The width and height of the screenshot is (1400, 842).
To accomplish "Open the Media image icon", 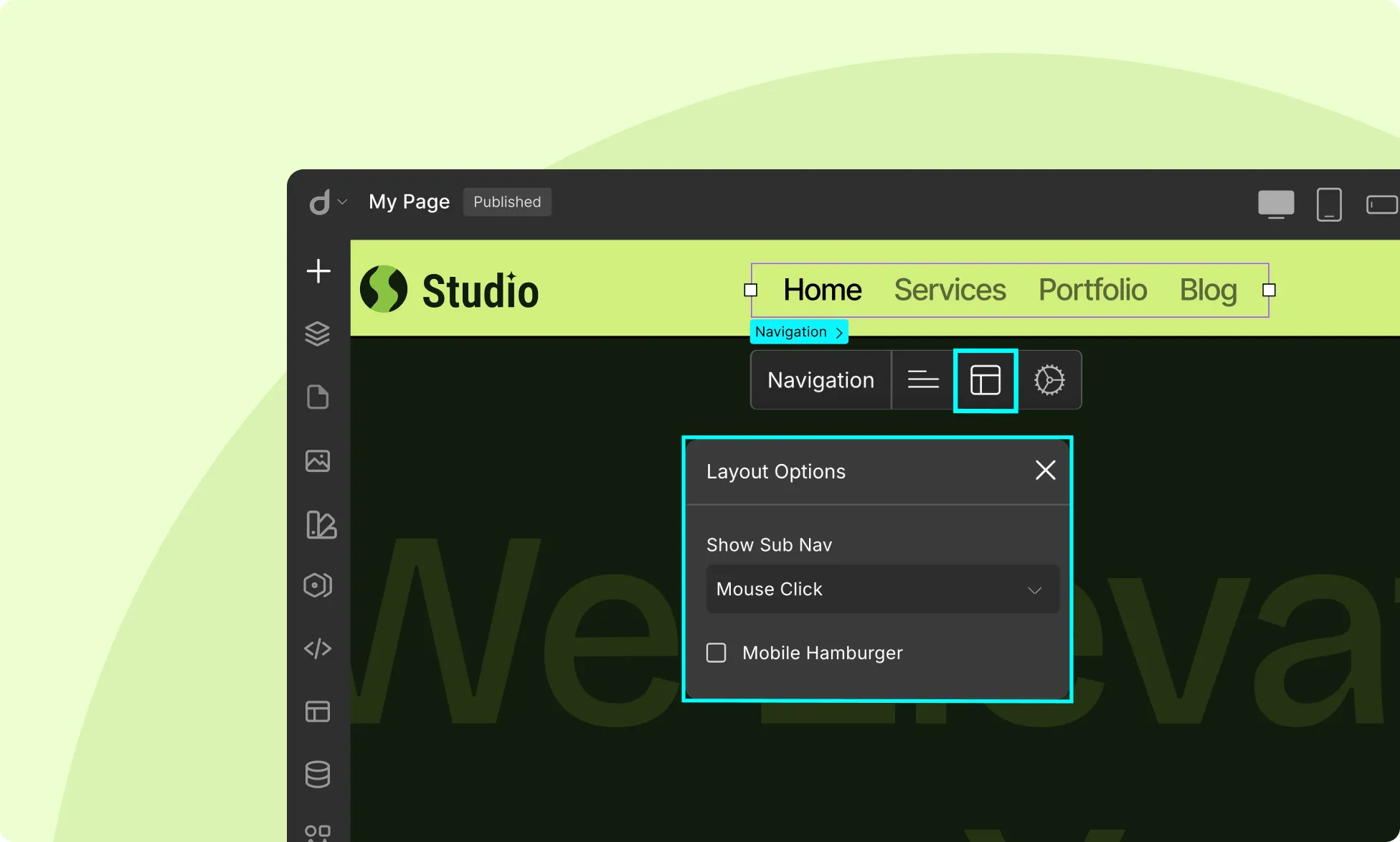I will [318, 460].
